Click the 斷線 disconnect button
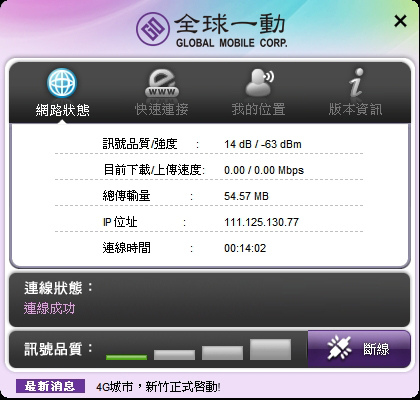 coord(359,349)
